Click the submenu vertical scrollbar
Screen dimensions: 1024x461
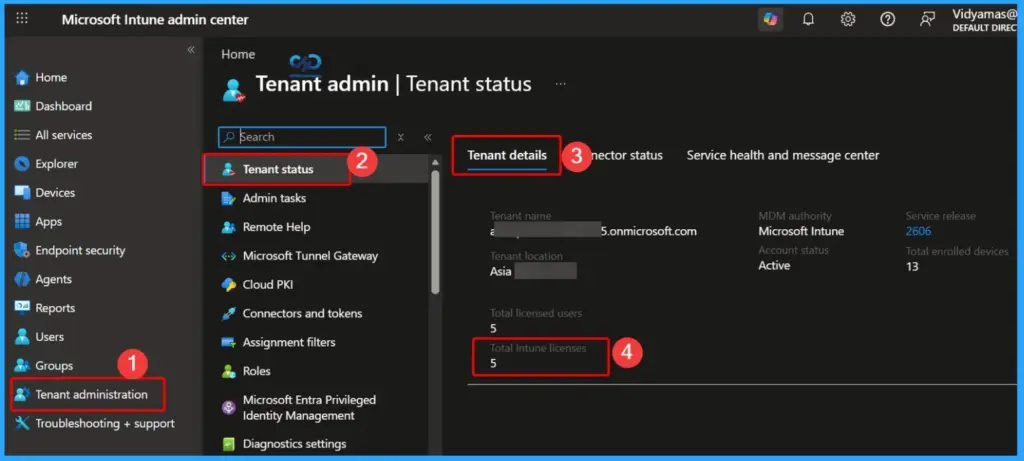[436, 232]
